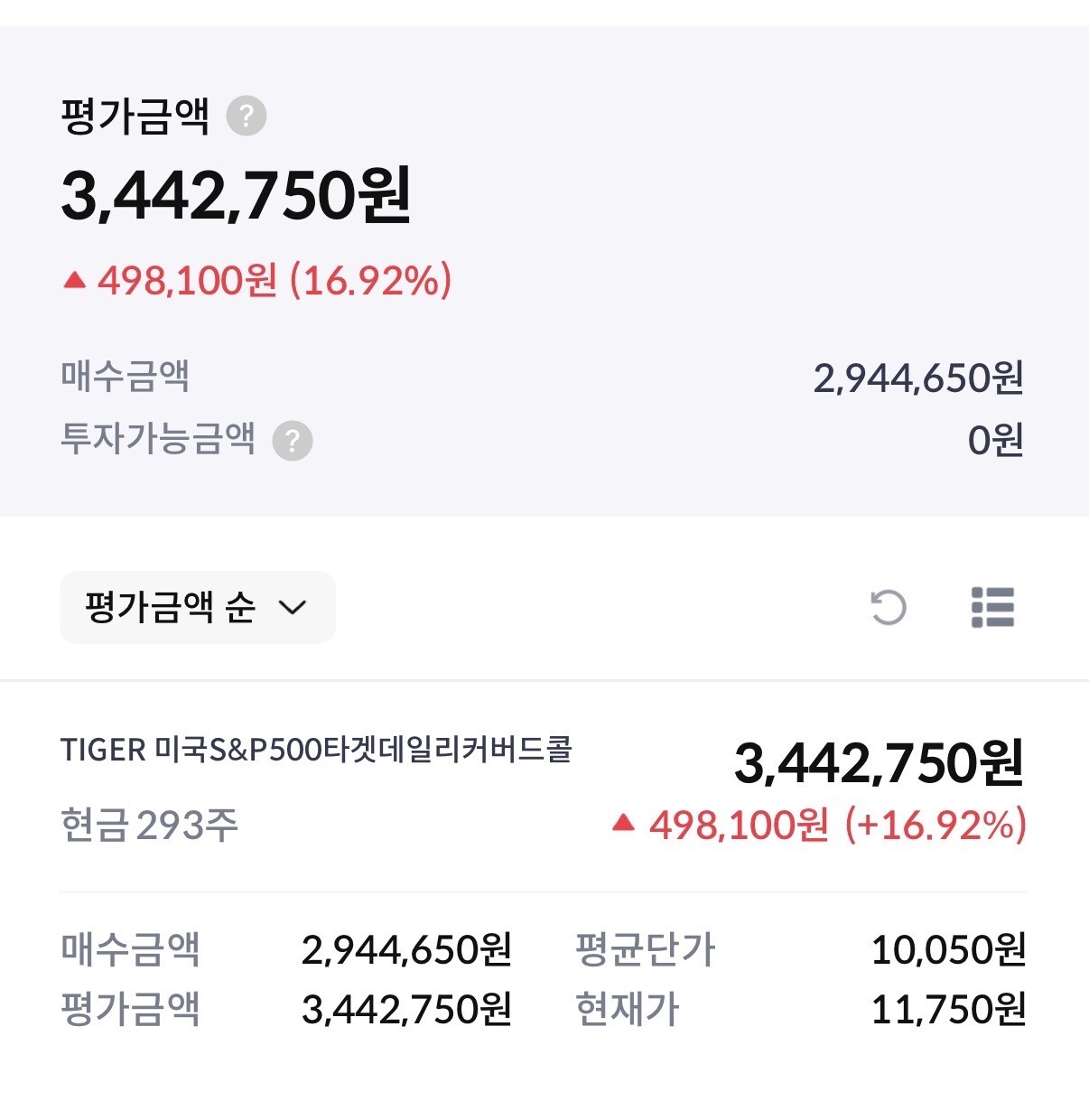
Task: Tap the help icon beside 평가금액 heading
Action: 246,116
